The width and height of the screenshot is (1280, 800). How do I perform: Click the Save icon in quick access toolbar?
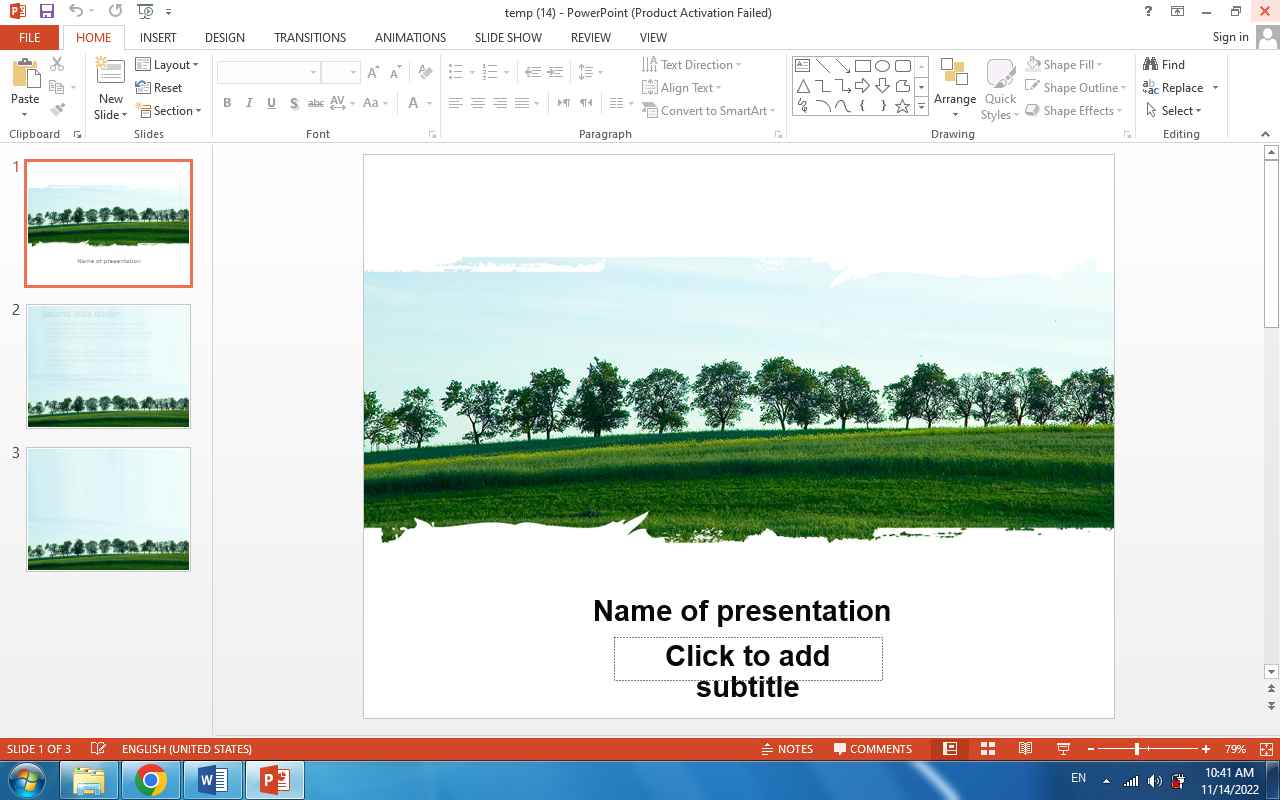point(46,12)
